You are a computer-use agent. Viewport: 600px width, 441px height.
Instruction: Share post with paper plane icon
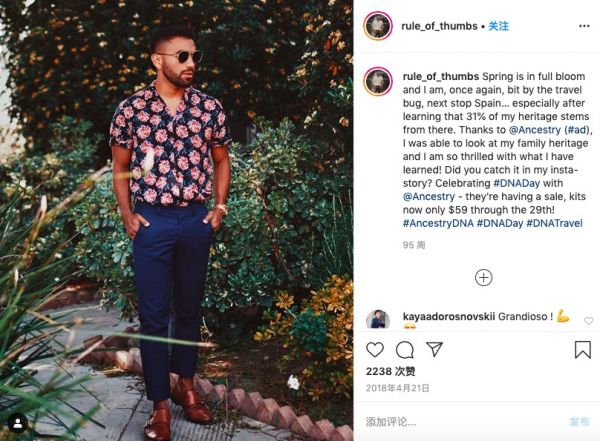434,349
